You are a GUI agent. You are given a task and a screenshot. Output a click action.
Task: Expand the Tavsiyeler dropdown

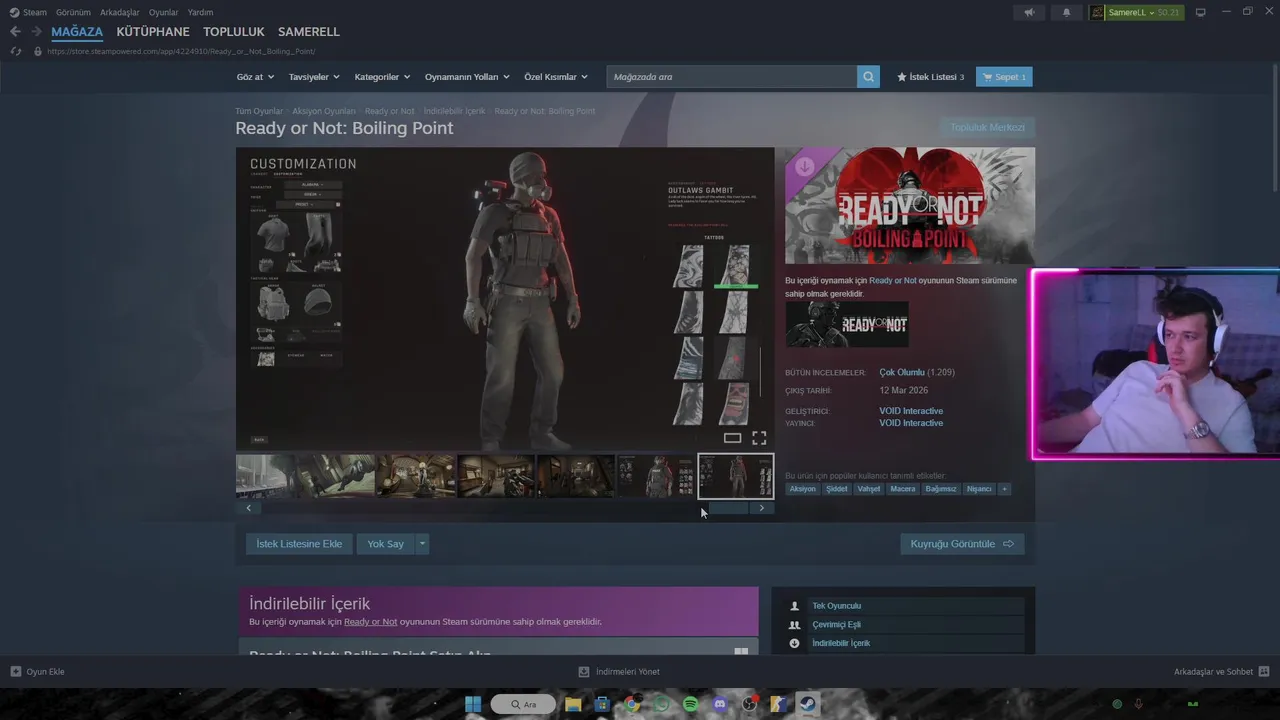click(x=314, y=77)
